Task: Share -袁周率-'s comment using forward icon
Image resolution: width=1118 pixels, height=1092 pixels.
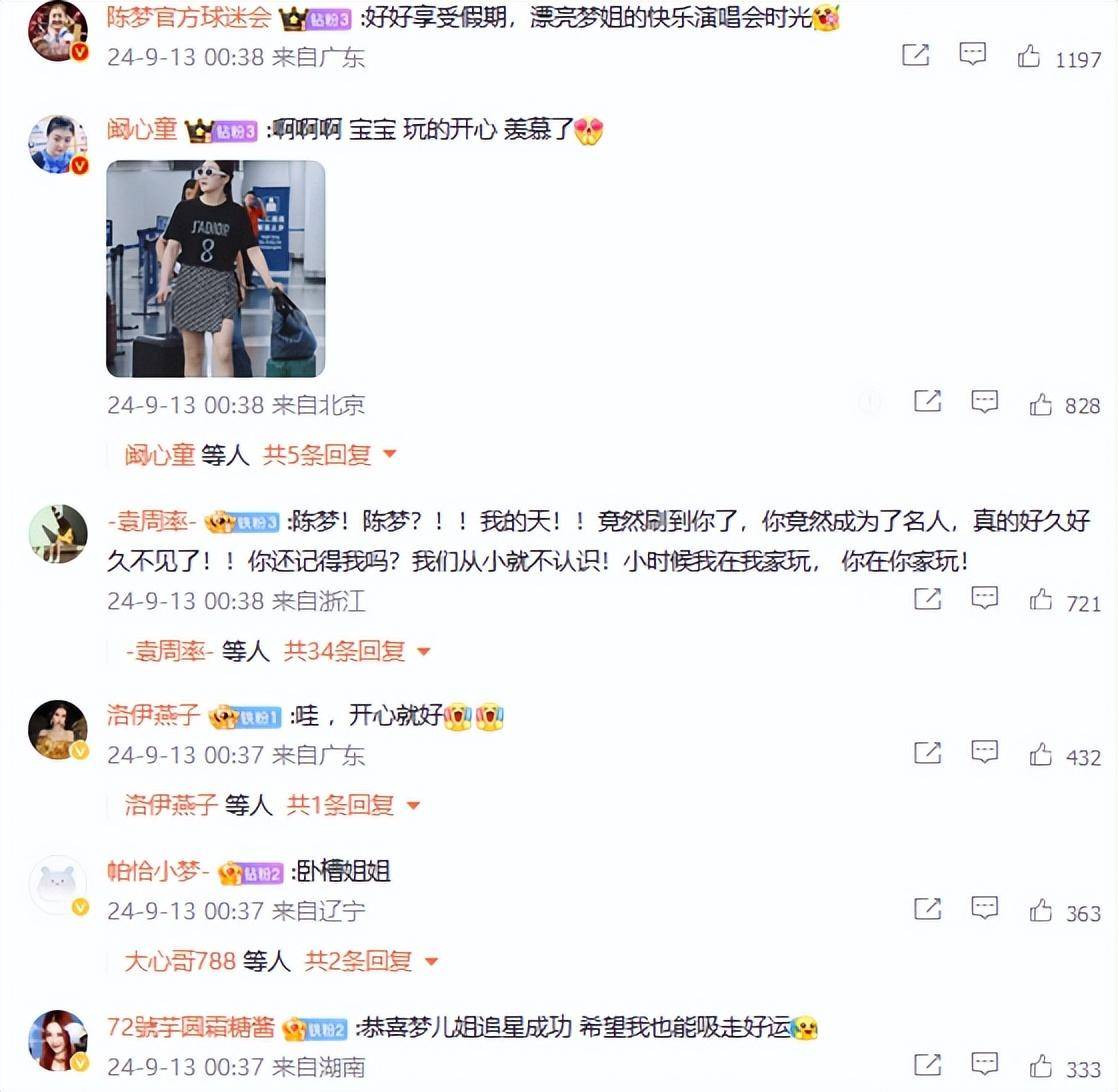Action: [927, 599]
